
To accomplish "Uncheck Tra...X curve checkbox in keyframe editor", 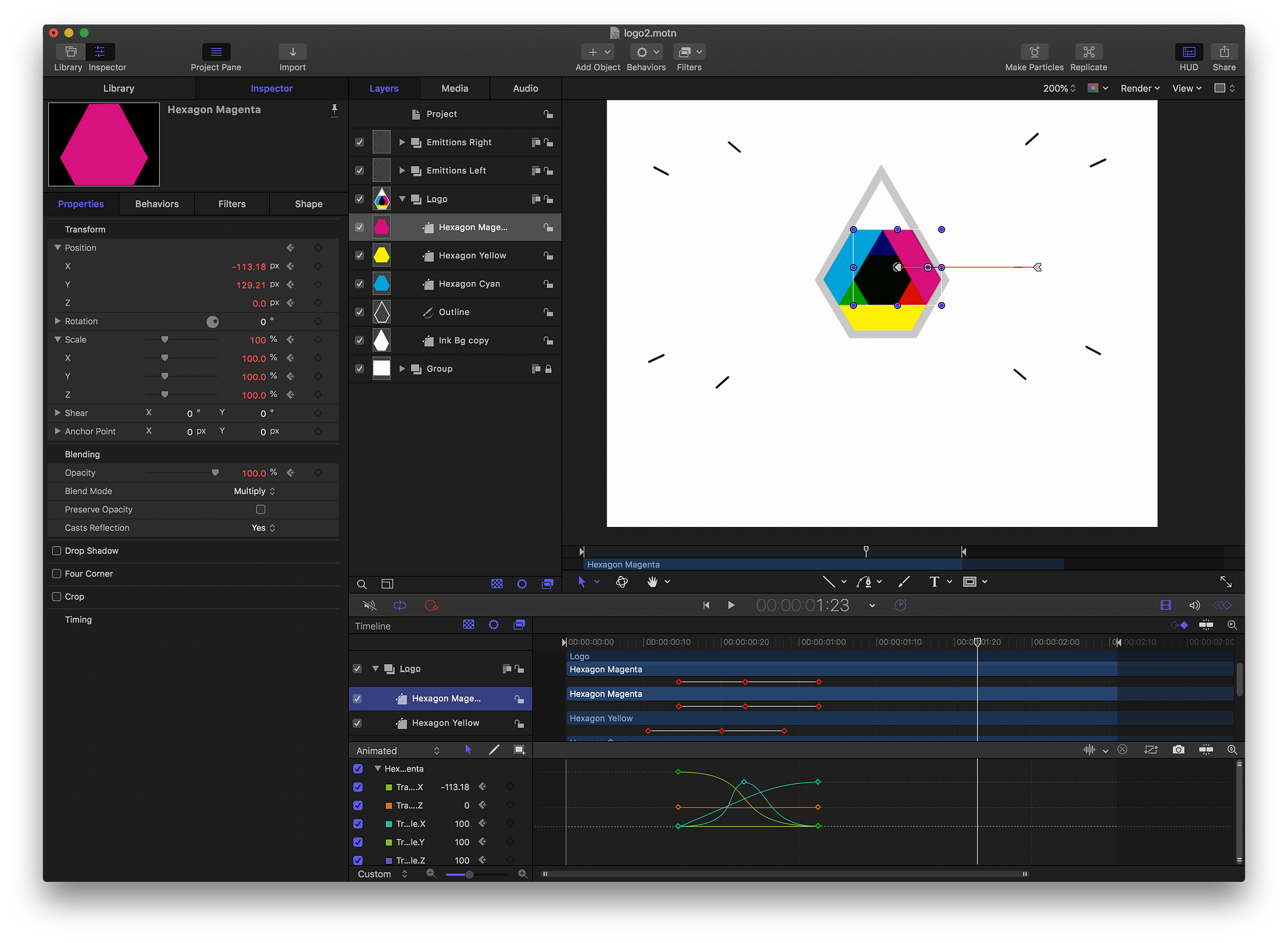I will click(x=358, y=787).
